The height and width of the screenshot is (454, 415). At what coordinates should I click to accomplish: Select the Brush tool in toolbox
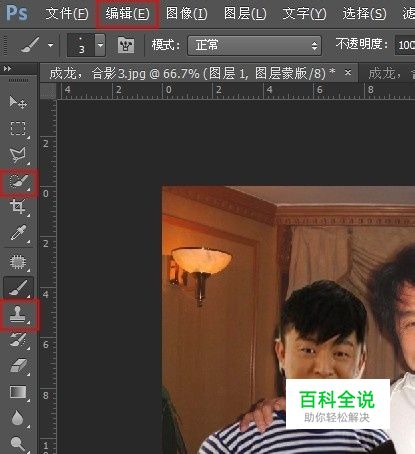coord(18,287)
